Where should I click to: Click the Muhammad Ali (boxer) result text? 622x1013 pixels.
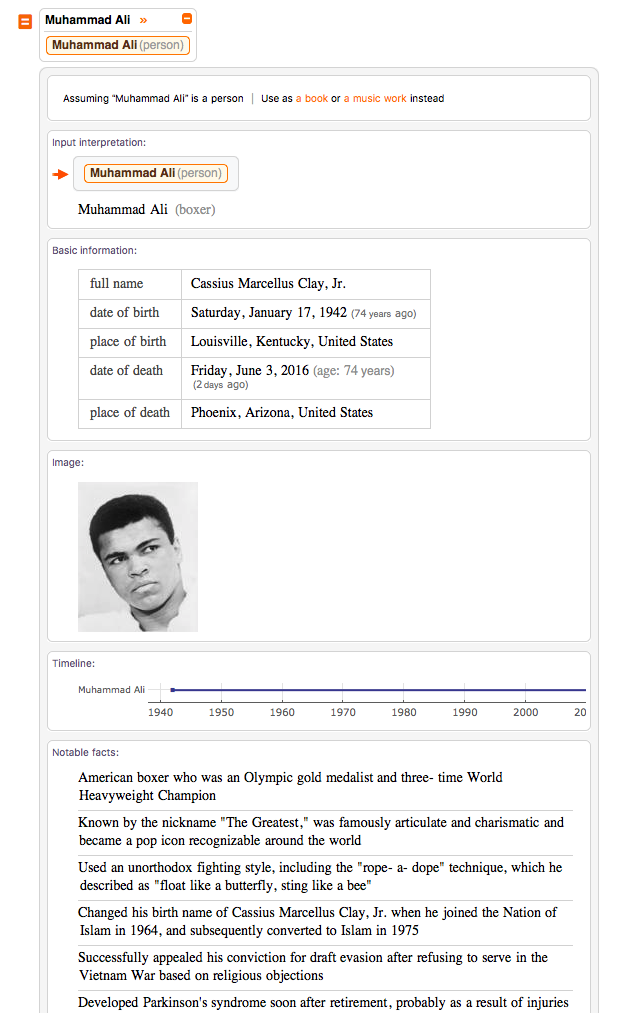147,210
